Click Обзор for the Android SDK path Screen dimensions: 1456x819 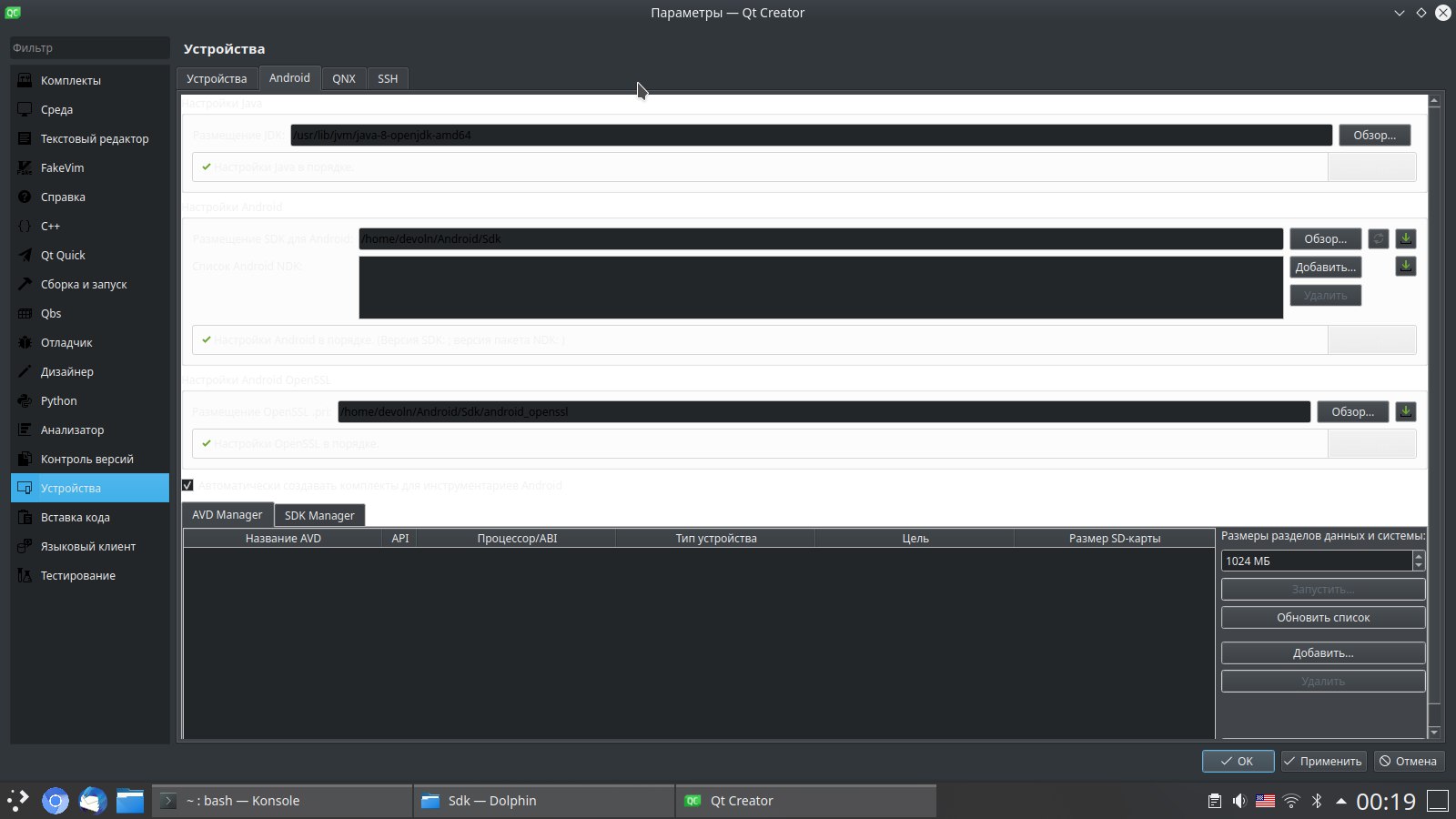coord(1325,238)
